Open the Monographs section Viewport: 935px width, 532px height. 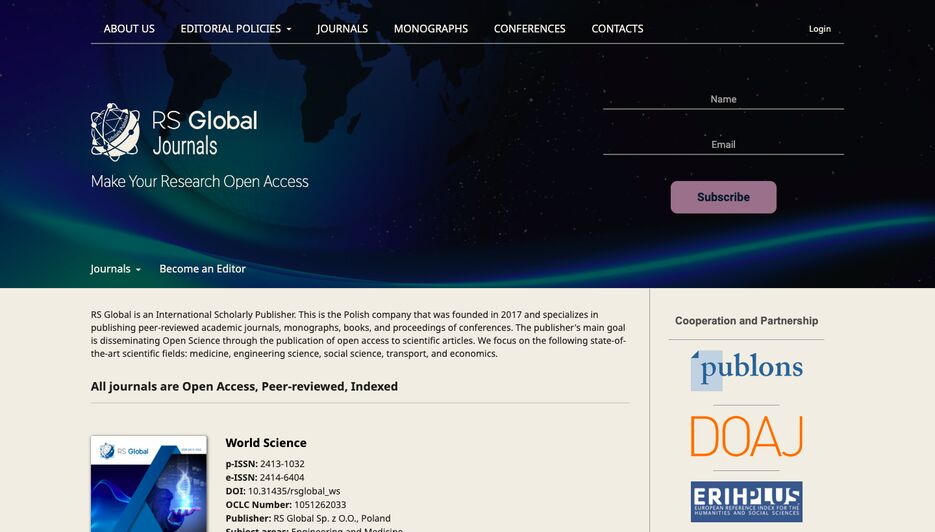click(431, 29)
